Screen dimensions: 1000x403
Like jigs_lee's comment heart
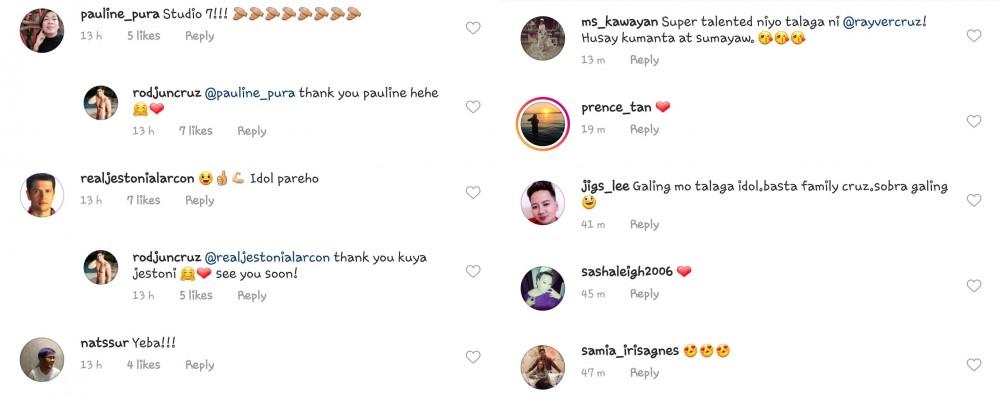[x=973, y=200]
